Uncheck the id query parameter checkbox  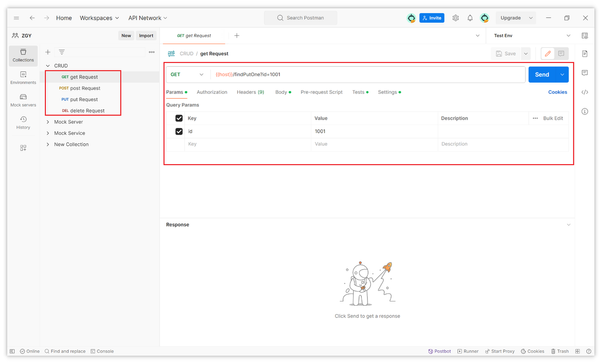179,131
